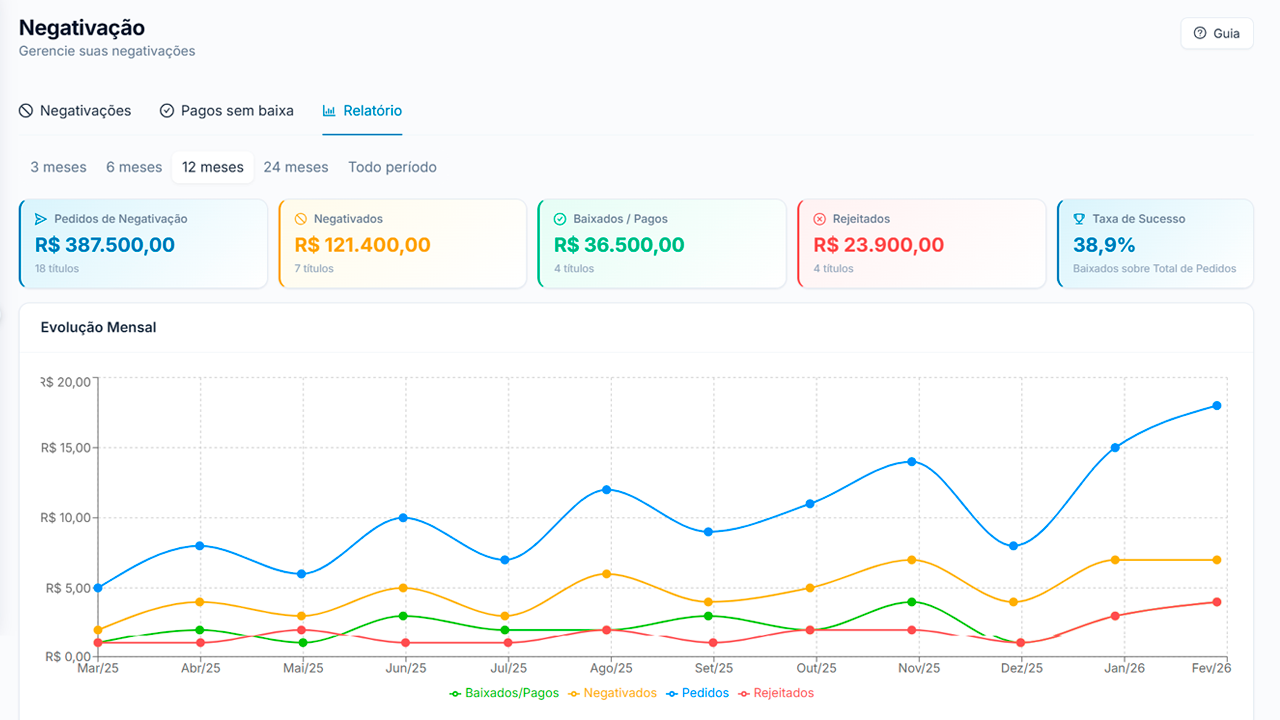This screenshot has height=720, width=1280.
Task: Toggle the Negativados legend series
Action: pos(612,693)
